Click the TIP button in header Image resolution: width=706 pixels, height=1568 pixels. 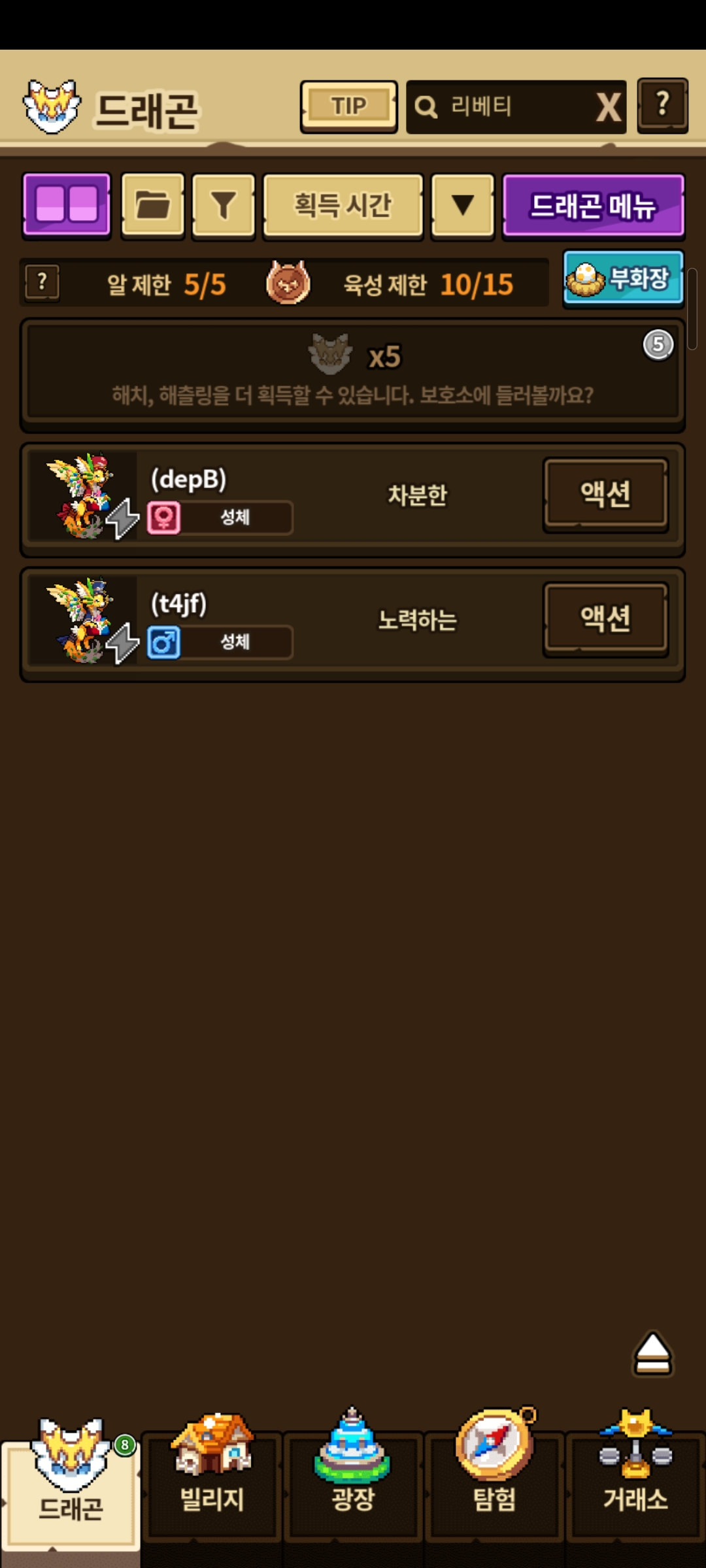point(348,106)
